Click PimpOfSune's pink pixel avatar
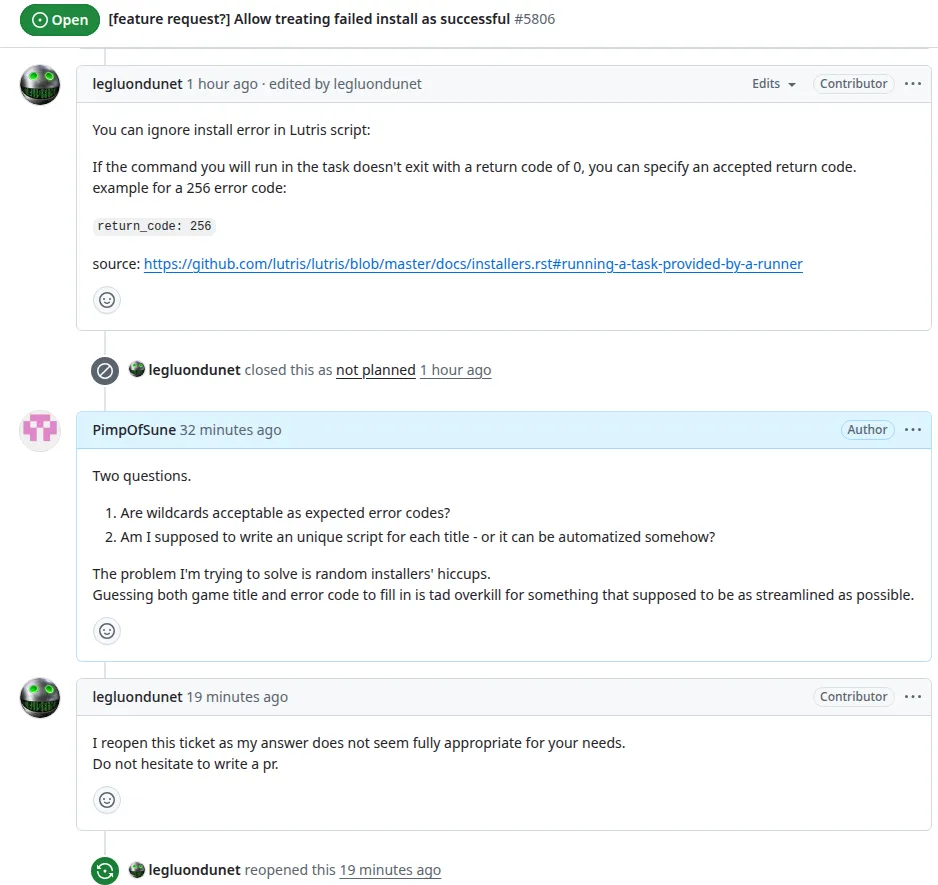Viewport: 938px width, 885px height. coord(40,430)
